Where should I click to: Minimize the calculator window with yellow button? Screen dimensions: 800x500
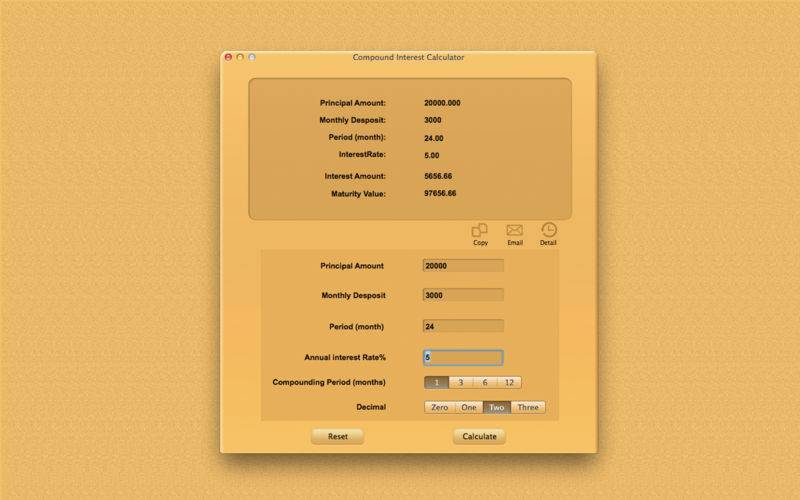click(x=240, y=57)
